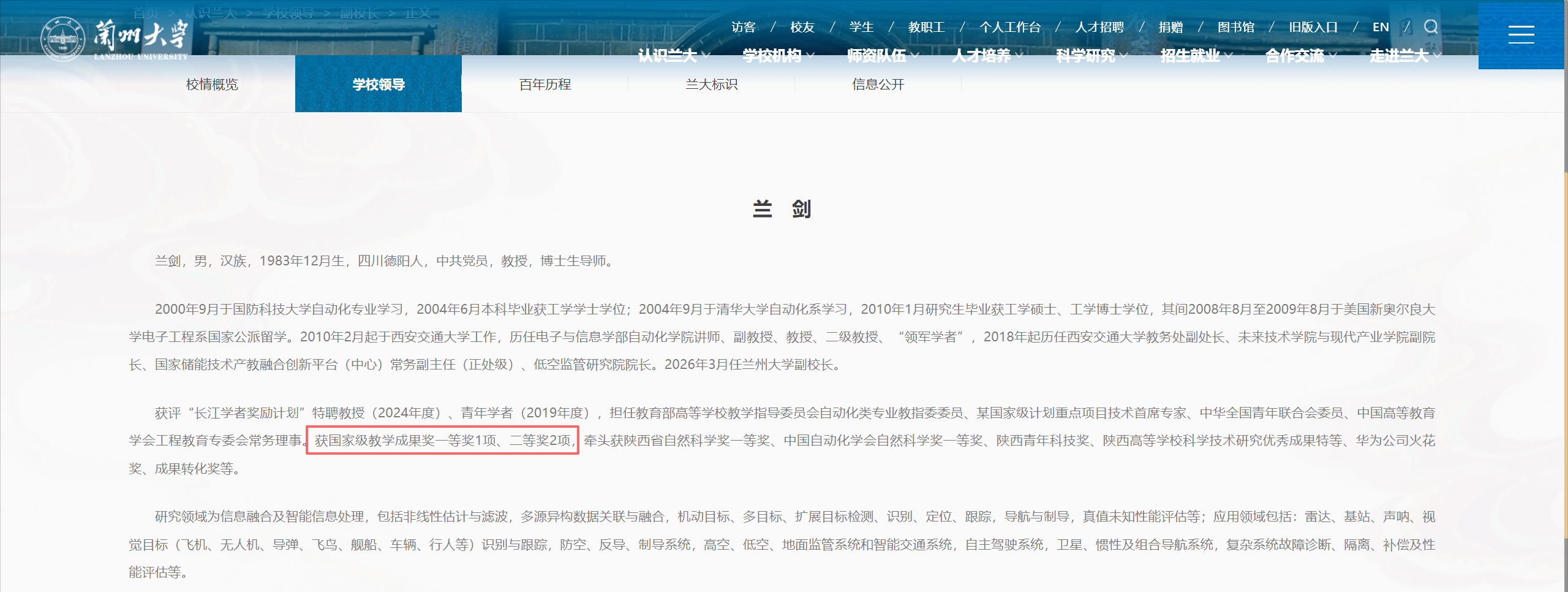Open the 图书馆 link
1568x592 pixels.
point(1236,27)
